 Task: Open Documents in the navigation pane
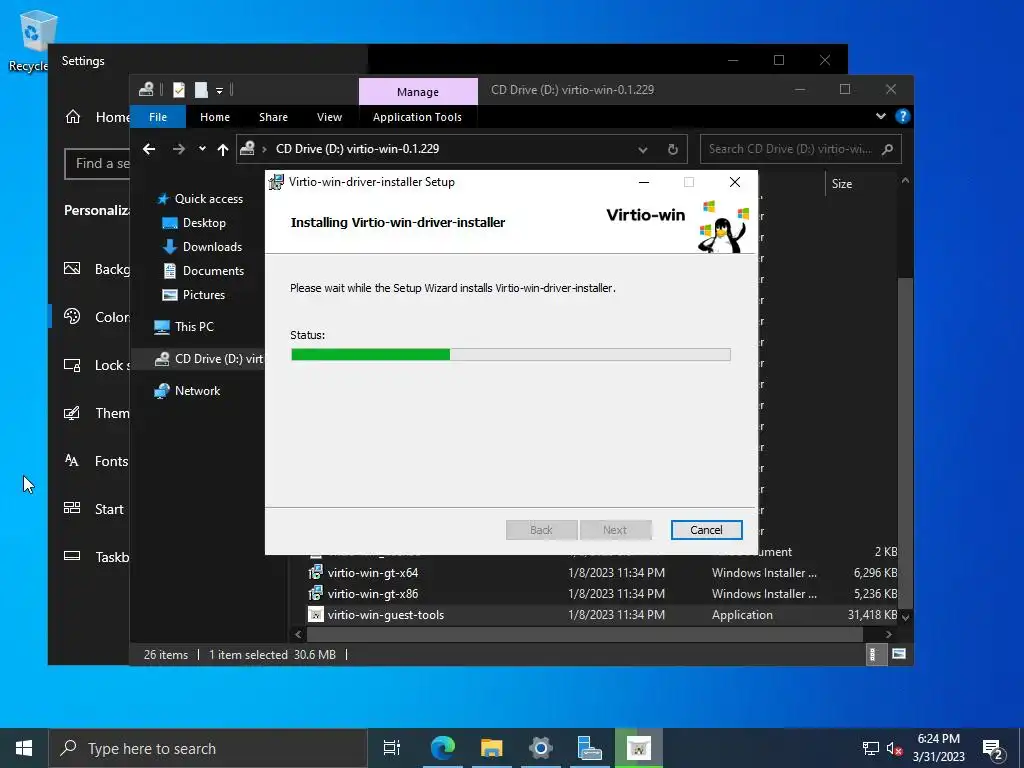[203, 270]
